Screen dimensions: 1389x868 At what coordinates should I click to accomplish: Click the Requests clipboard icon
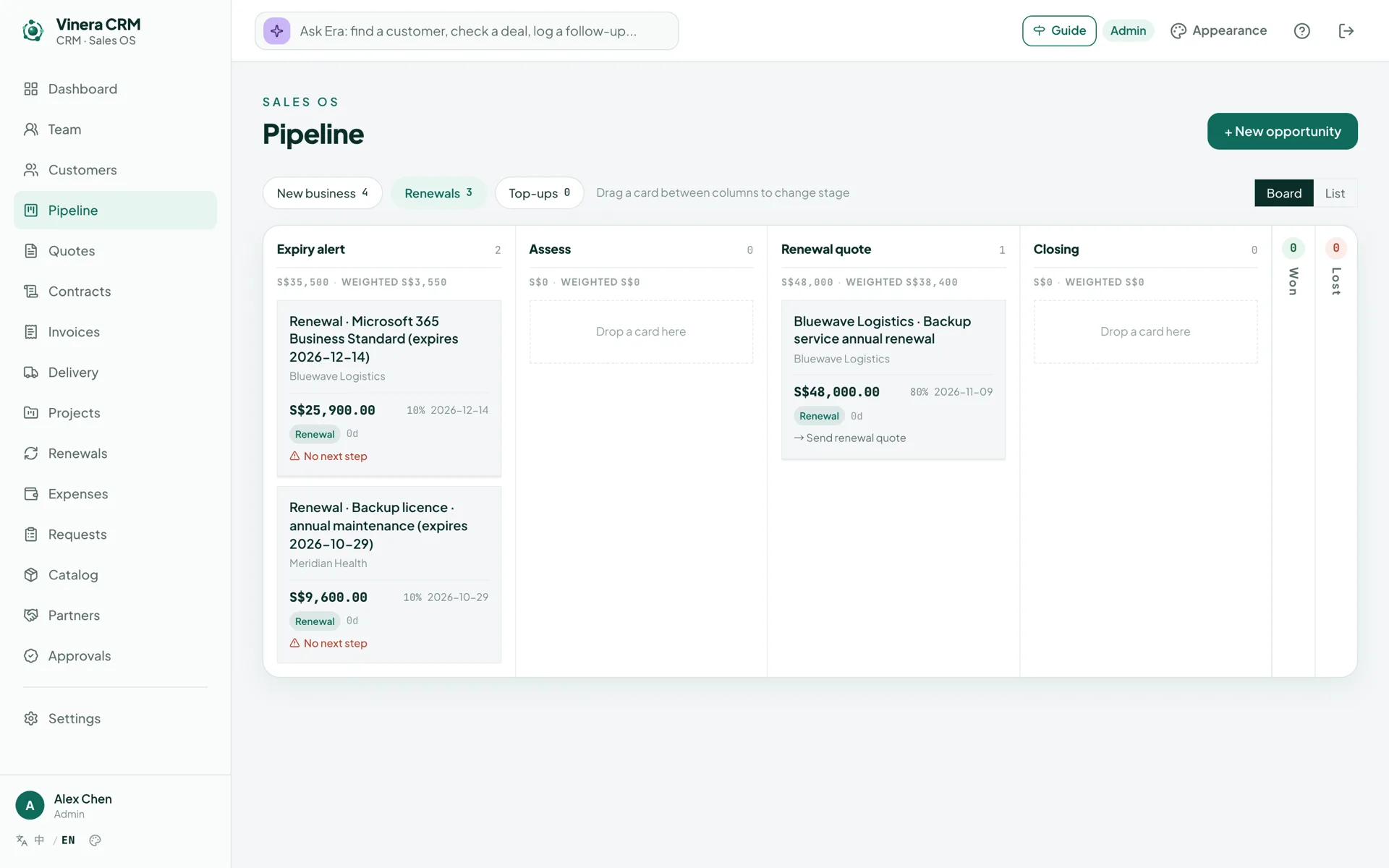tap(30, 535)
